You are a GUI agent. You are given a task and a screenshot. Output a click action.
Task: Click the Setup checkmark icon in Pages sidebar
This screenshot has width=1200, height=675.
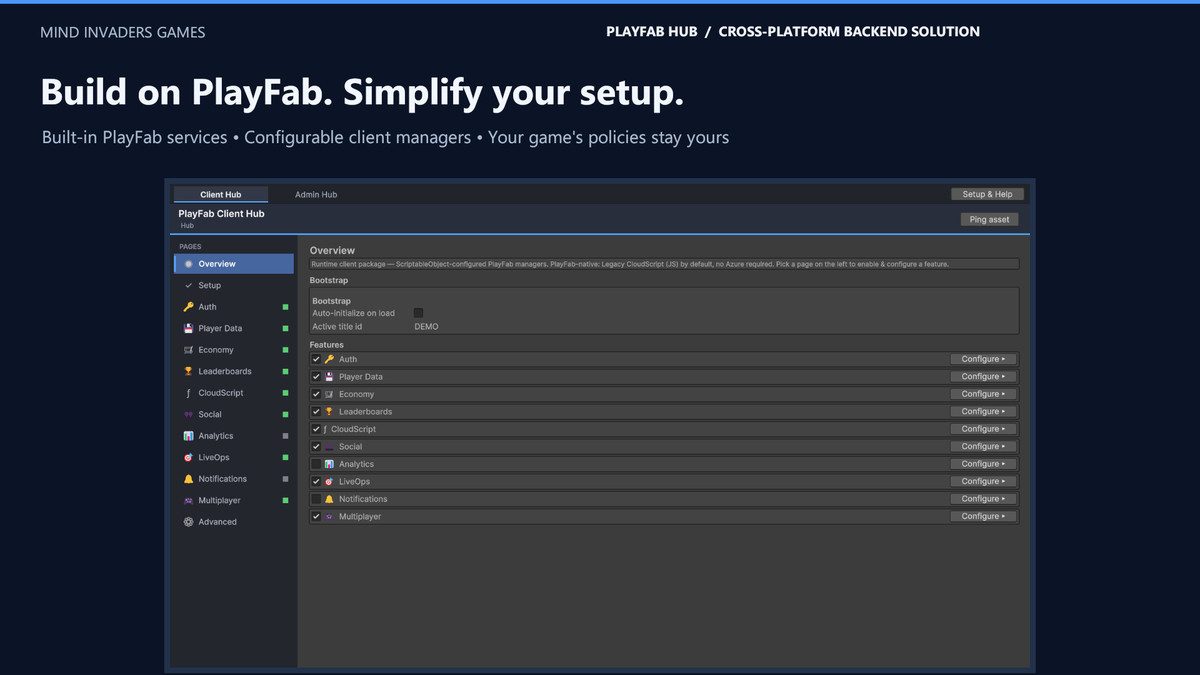click(189, 285)
